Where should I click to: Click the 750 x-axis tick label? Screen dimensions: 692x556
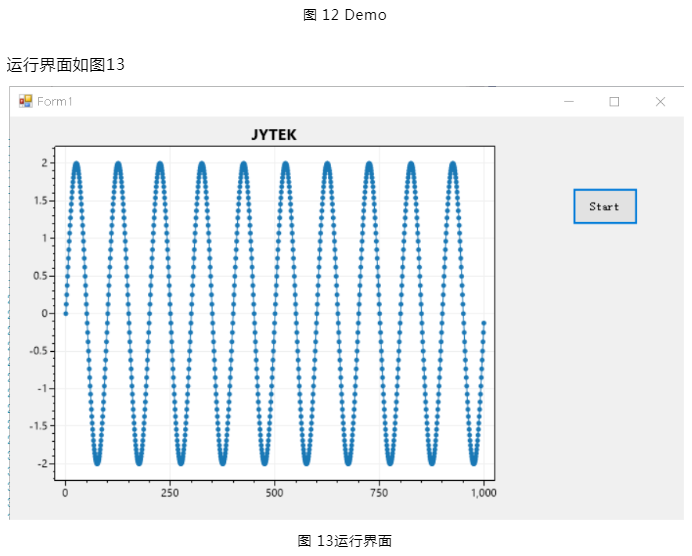[x=380, y=492]
